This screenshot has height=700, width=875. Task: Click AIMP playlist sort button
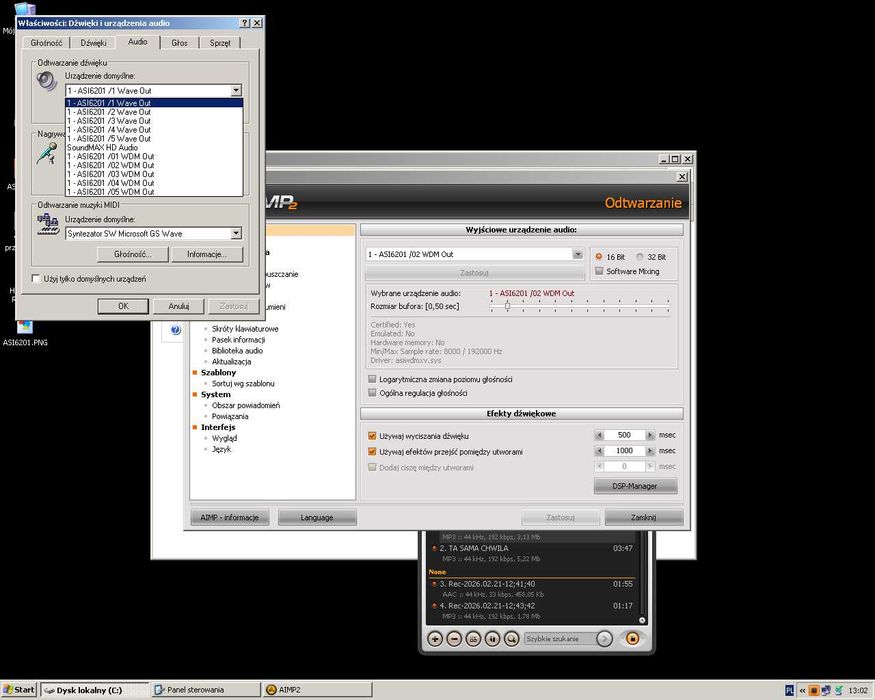coord(473,639)
